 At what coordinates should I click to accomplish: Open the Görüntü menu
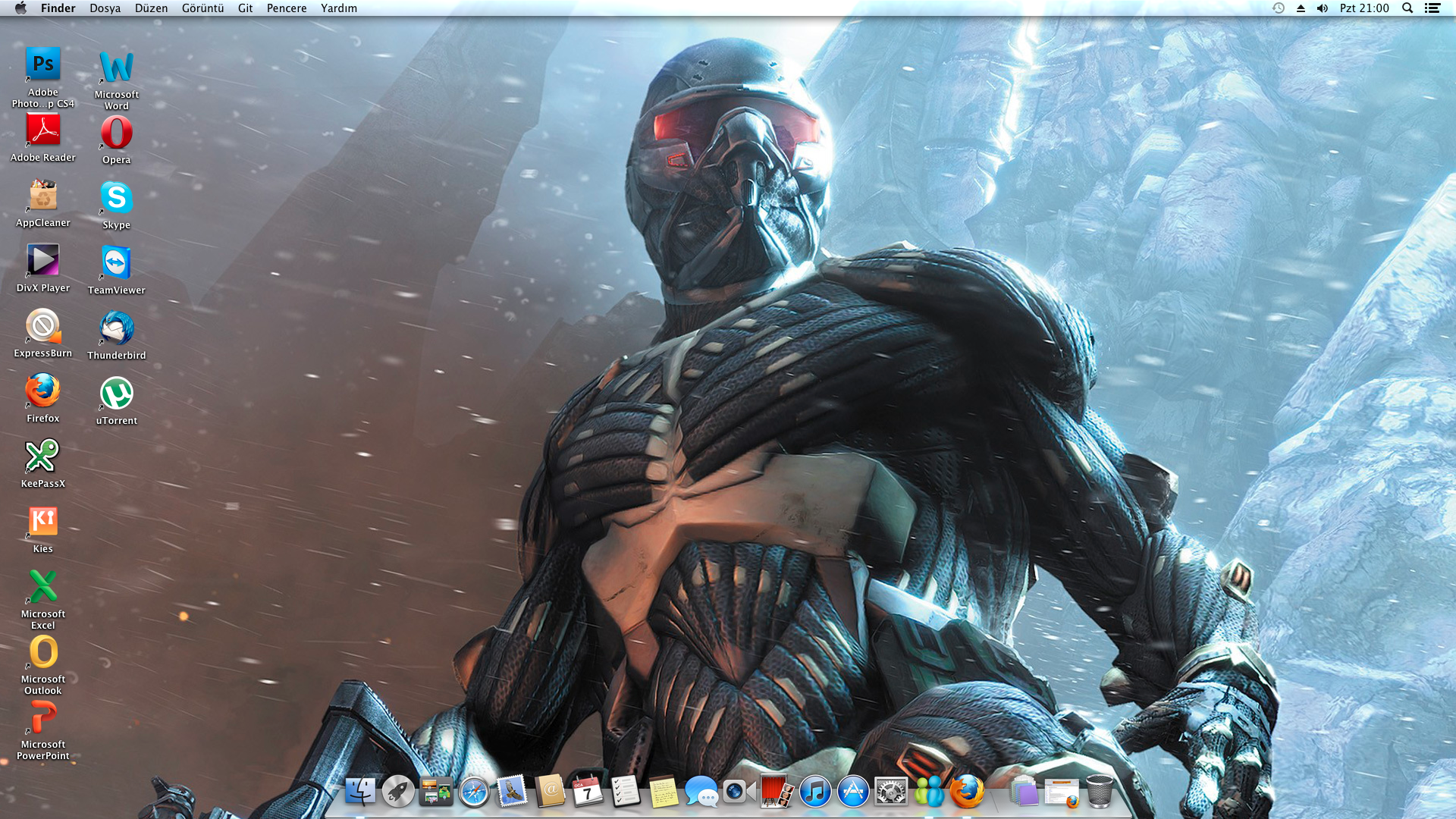tap(203, 8)
